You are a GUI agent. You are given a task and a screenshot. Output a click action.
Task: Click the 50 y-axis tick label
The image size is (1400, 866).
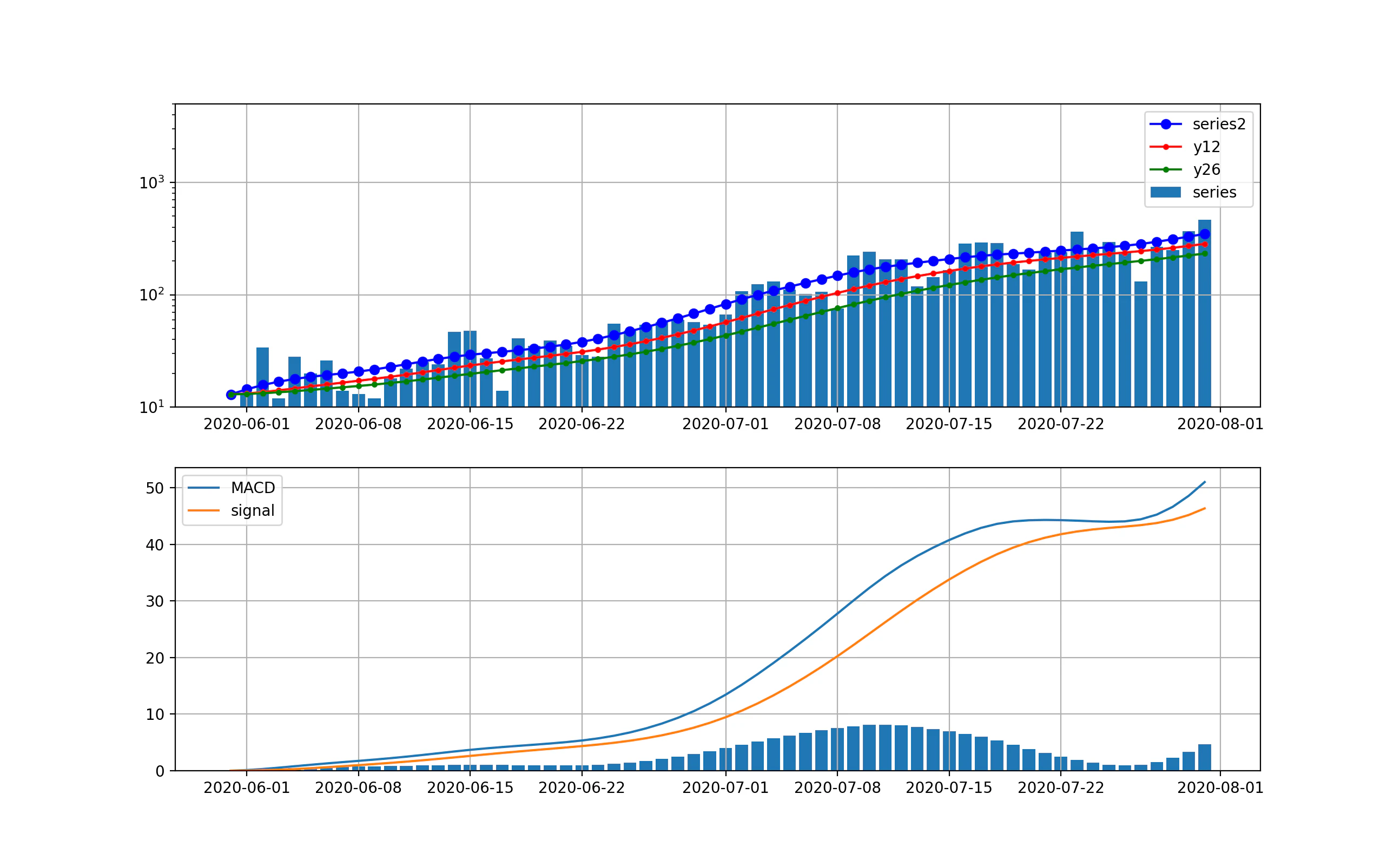(155, 488)
